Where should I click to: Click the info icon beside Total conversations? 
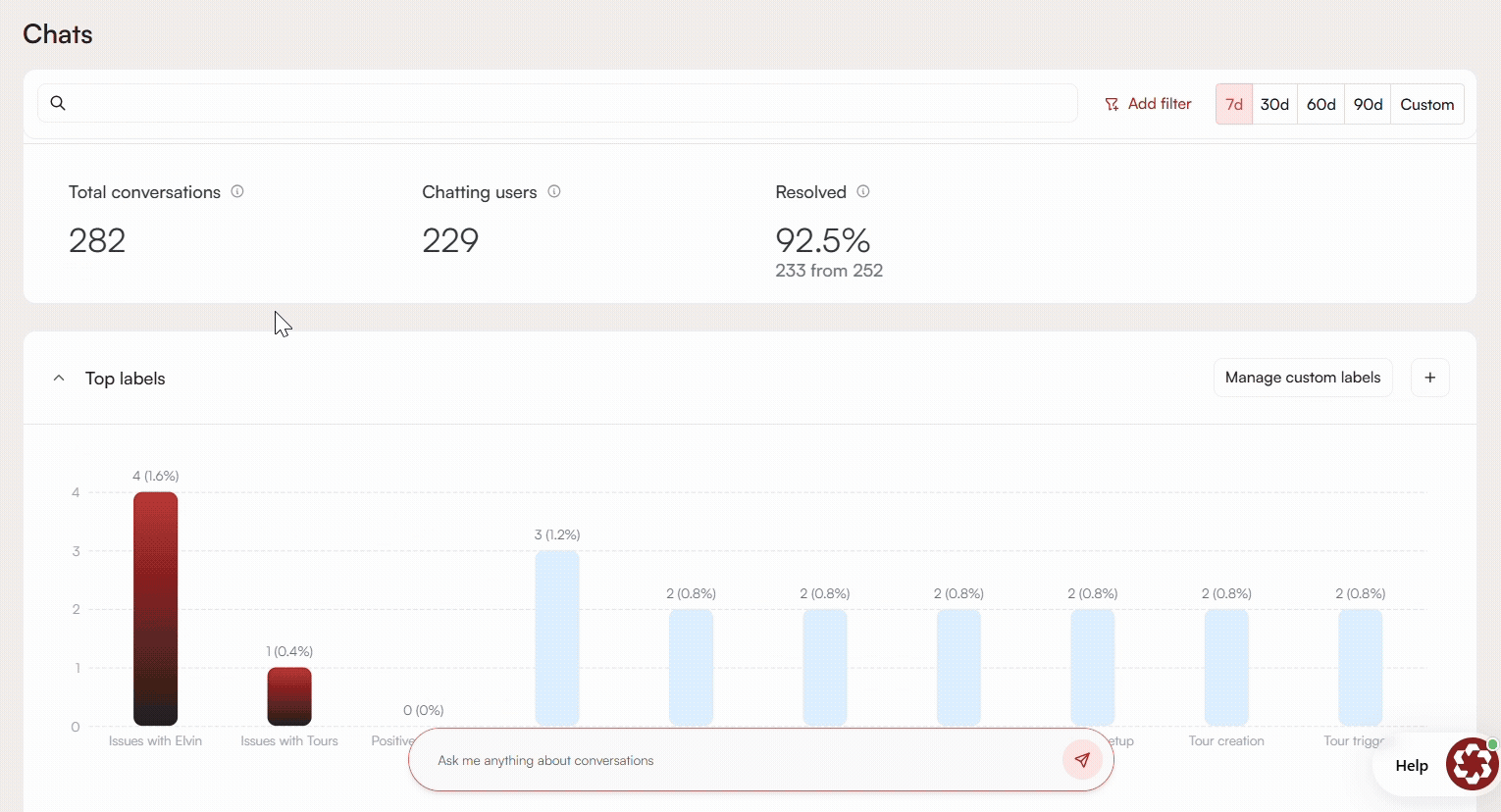click(237, 191)
